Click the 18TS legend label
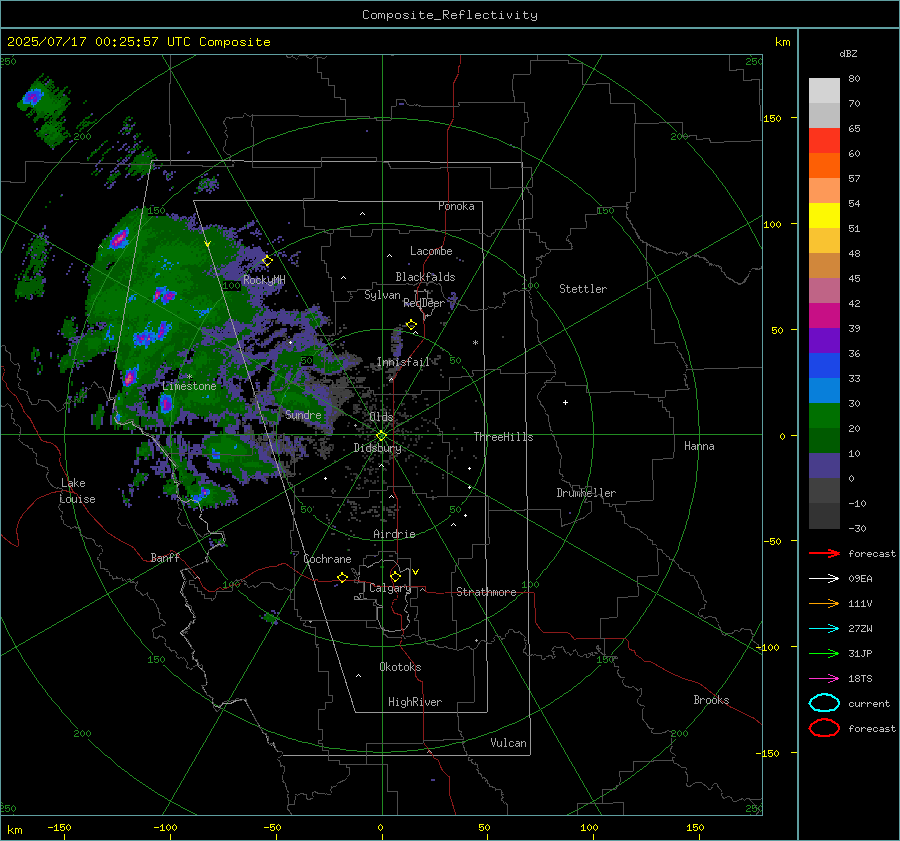Screen dimensions: 900x841 click(860, 679)
